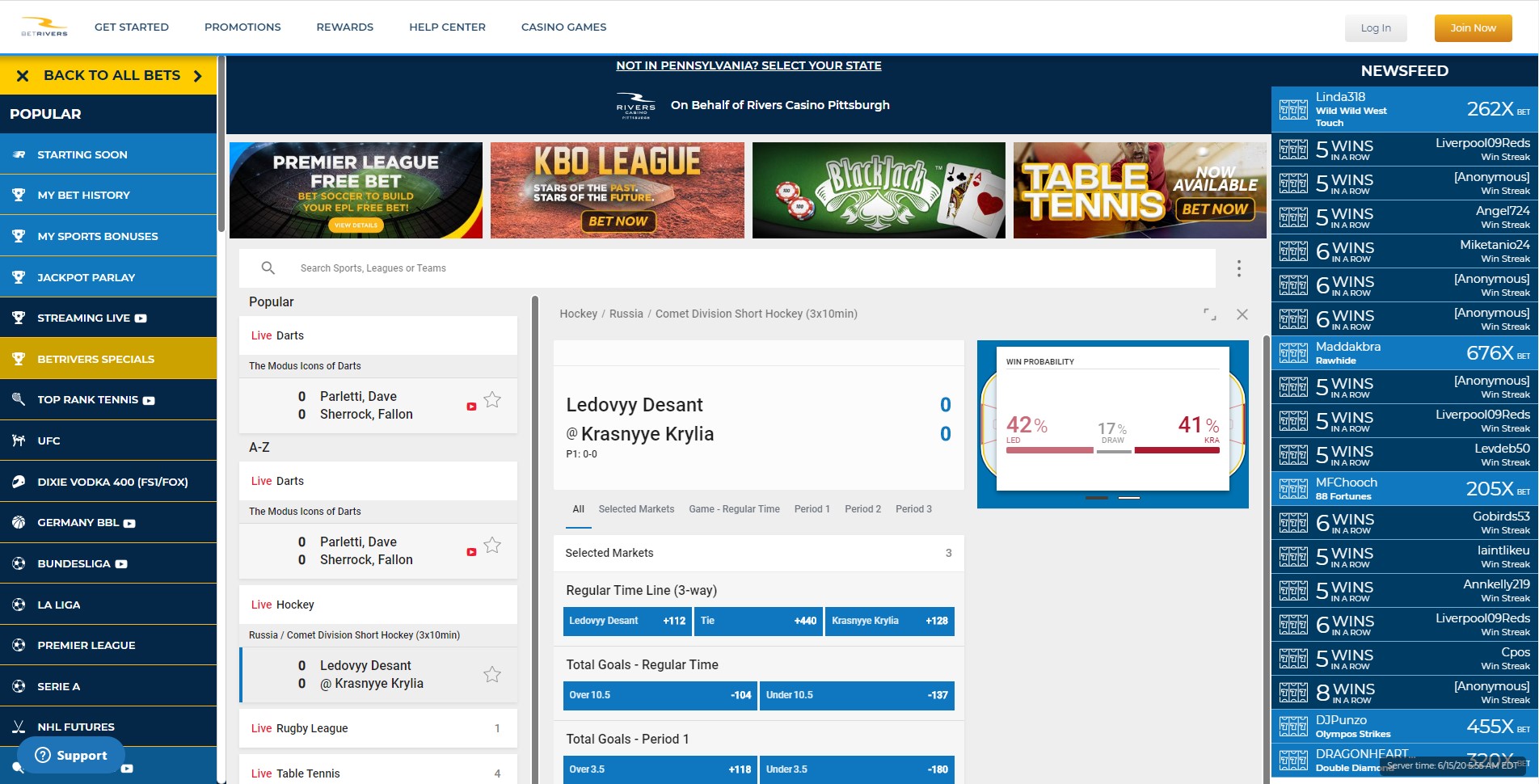The image size is (1539, 784).
Task: Close the hockey event panel
Action: [1242, 314]
